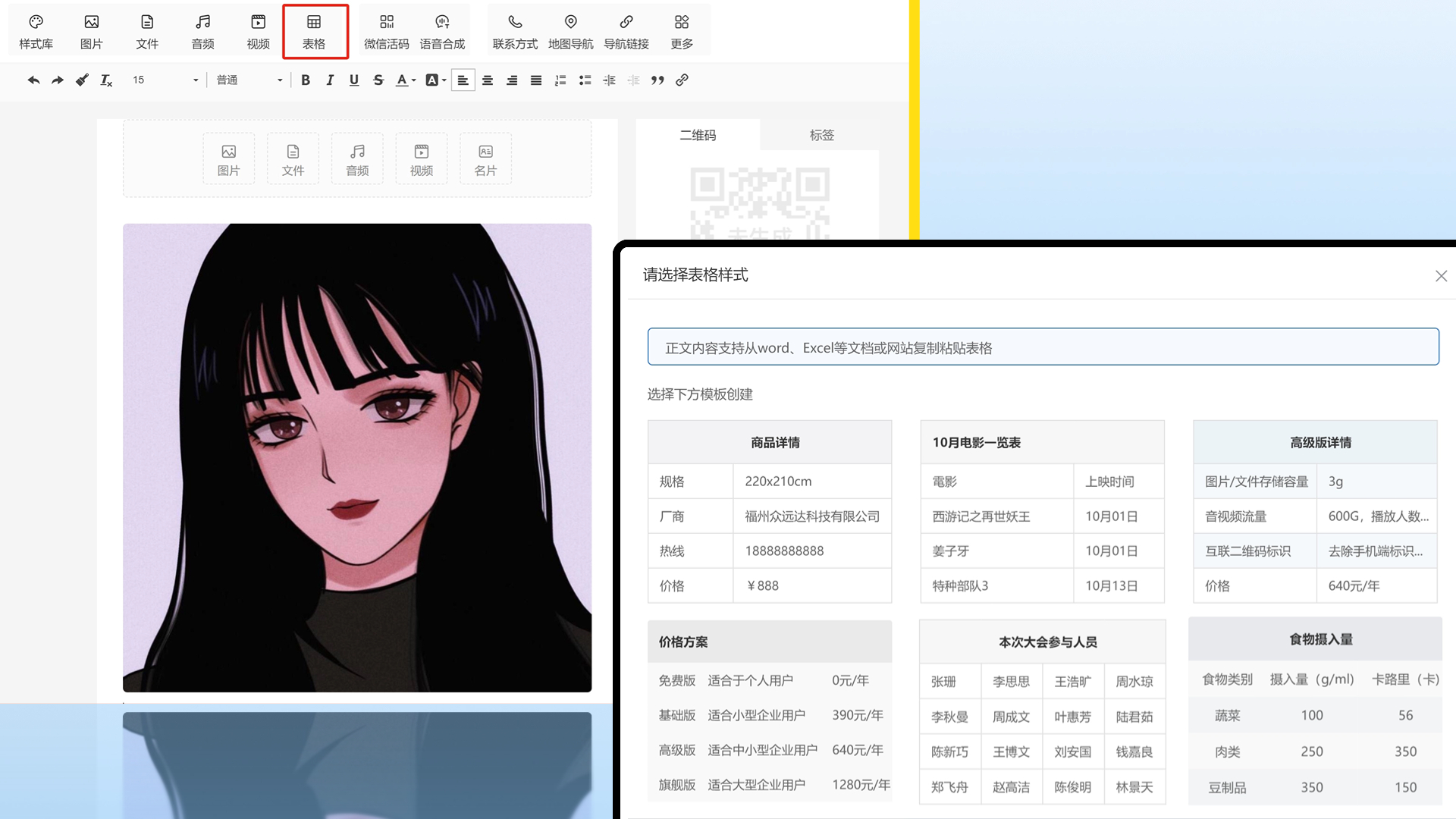Screen dimensions: 1456x819
Task: Set left text alignment
Action: coord(463,80)
